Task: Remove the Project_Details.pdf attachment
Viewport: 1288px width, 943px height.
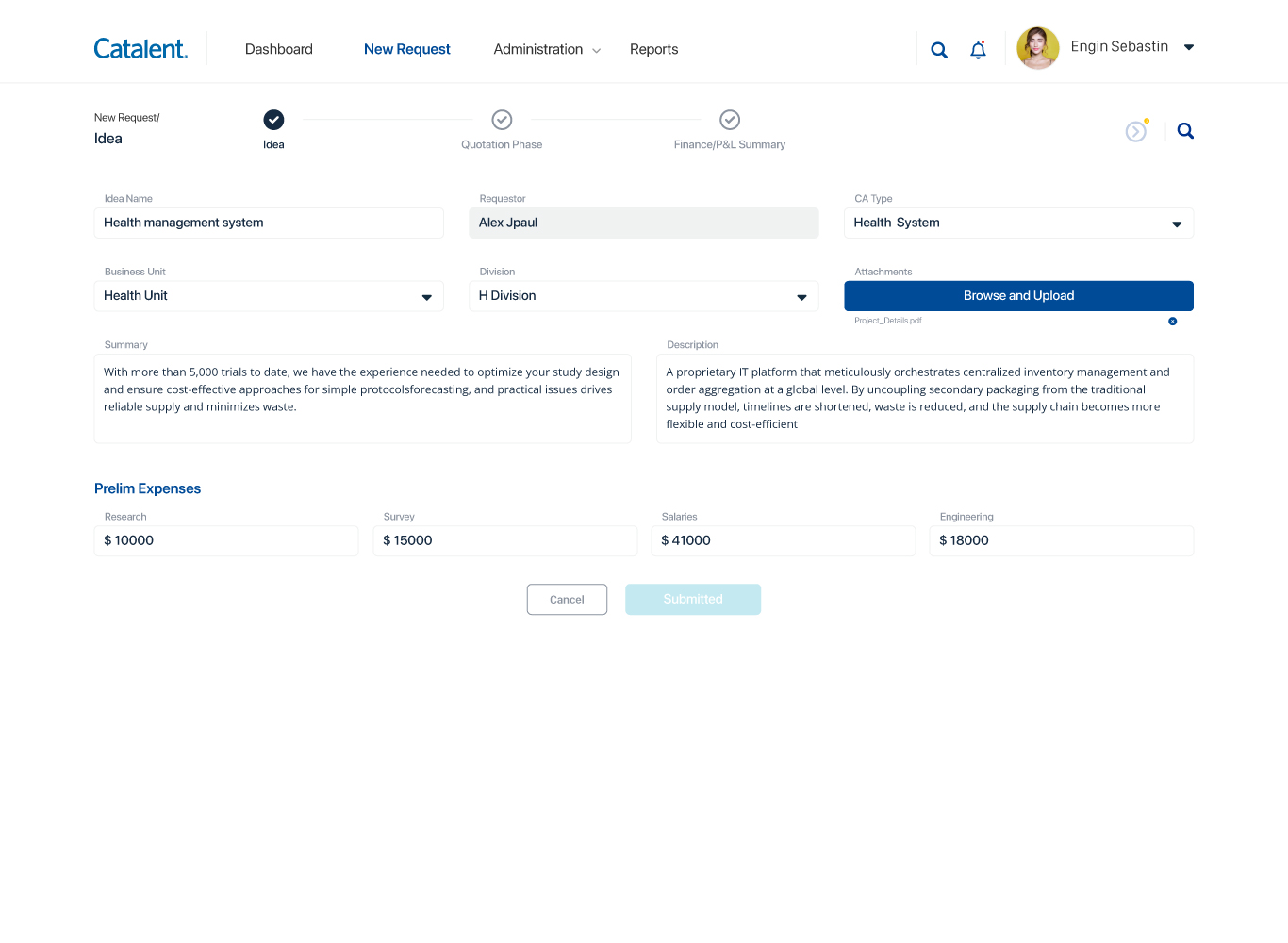Action: point(1172,322)
